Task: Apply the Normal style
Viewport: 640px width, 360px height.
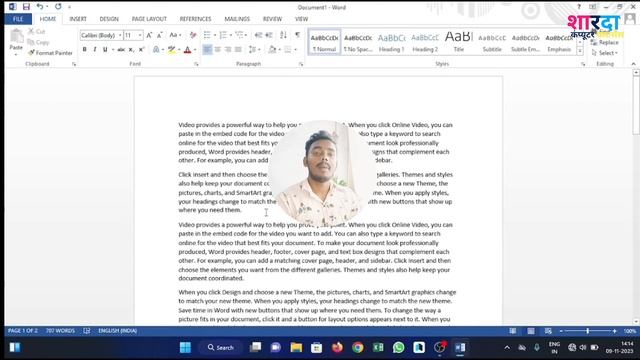Action: [324, 42]
